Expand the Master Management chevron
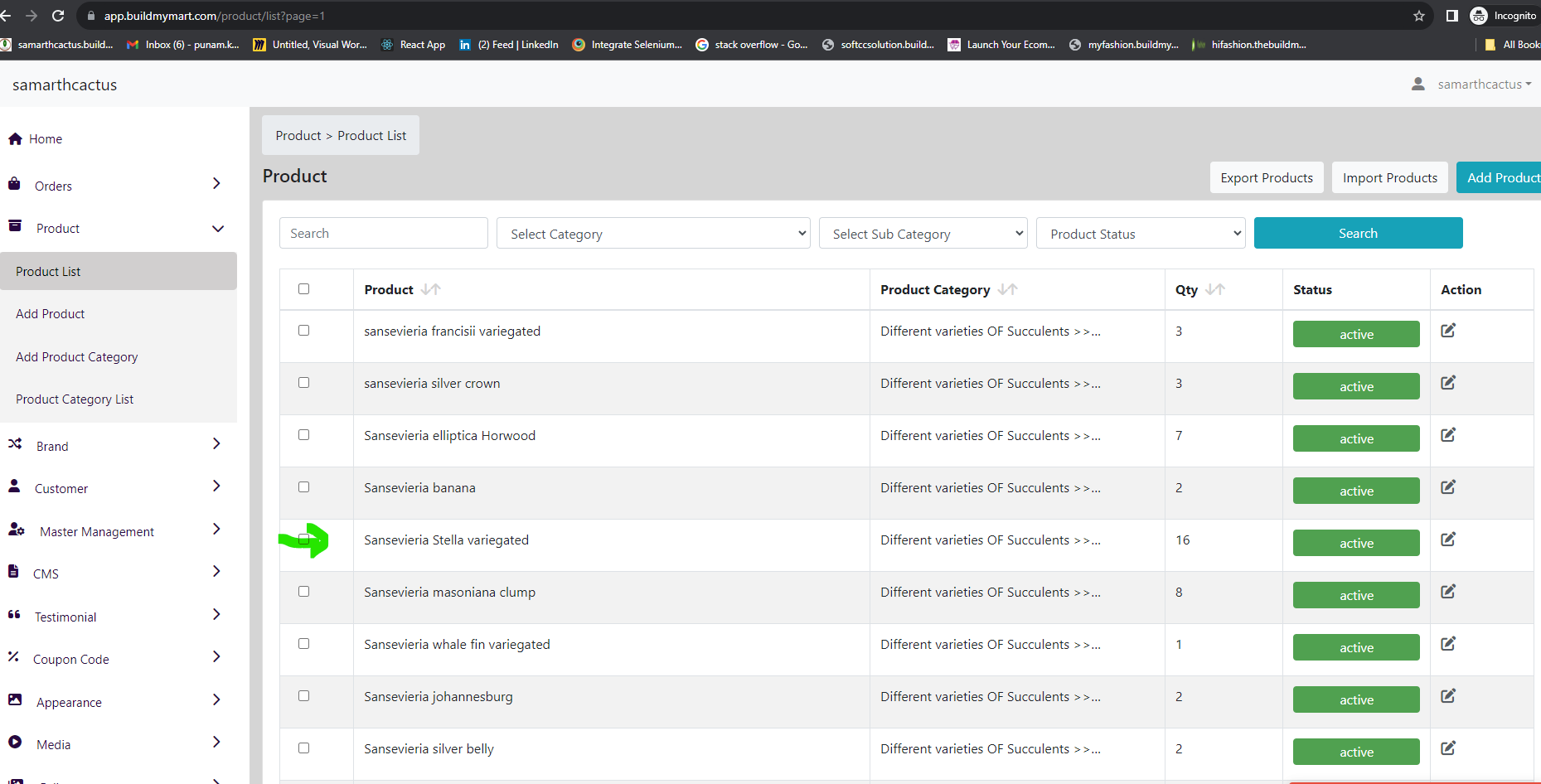Viewport: 1541px width, 784px height. 216,530
